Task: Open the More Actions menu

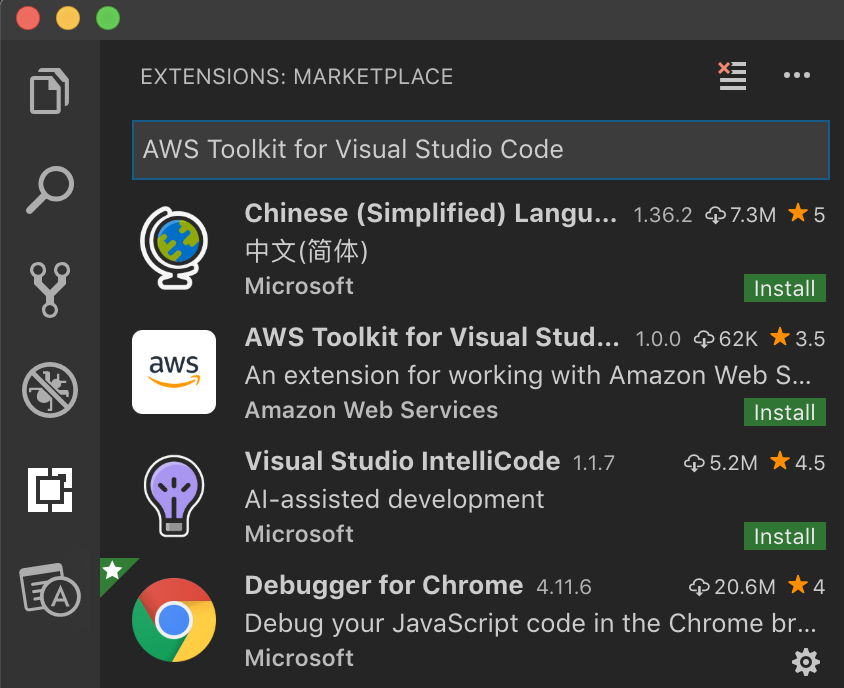Action: point(797,76)
